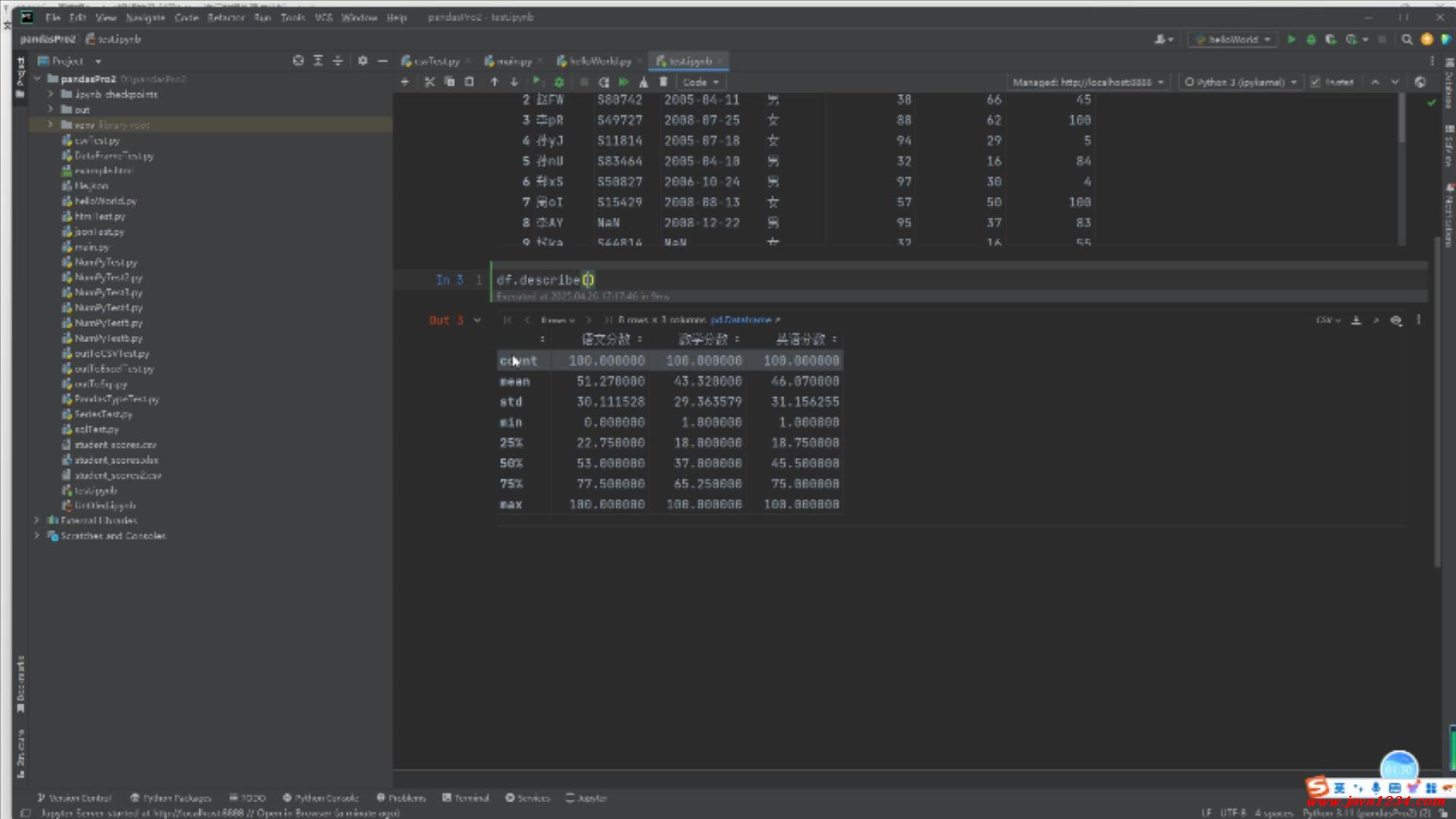The height and width of the screenshot is (819, 1456).
Task: Click the cut cell scissors icon
Action: [x=429, y=82]
